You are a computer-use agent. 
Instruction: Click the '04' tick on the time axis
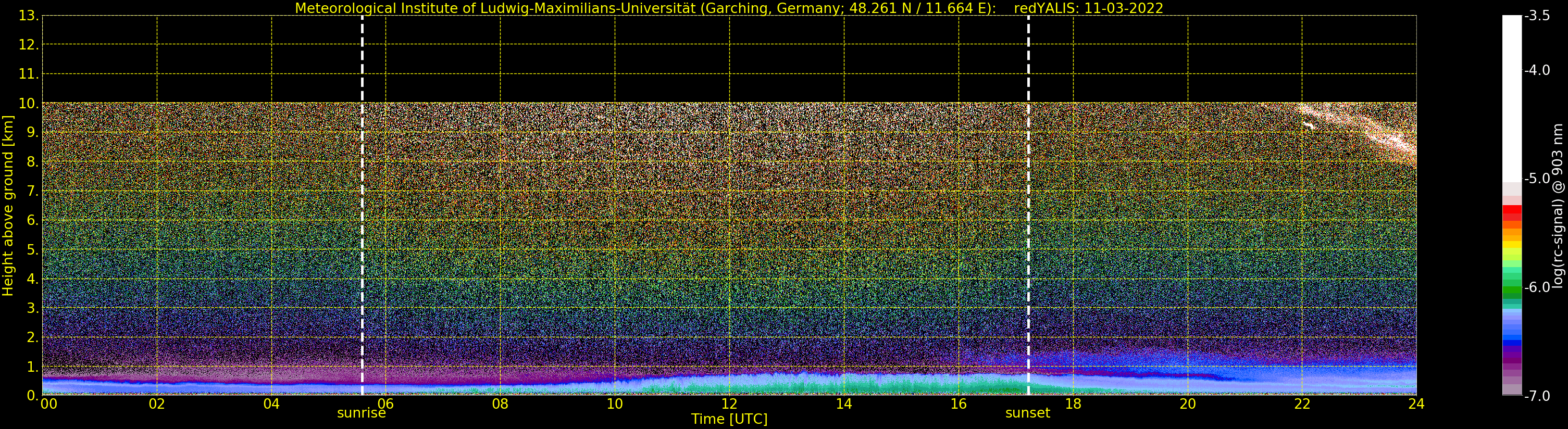click(x=271, y=403)
